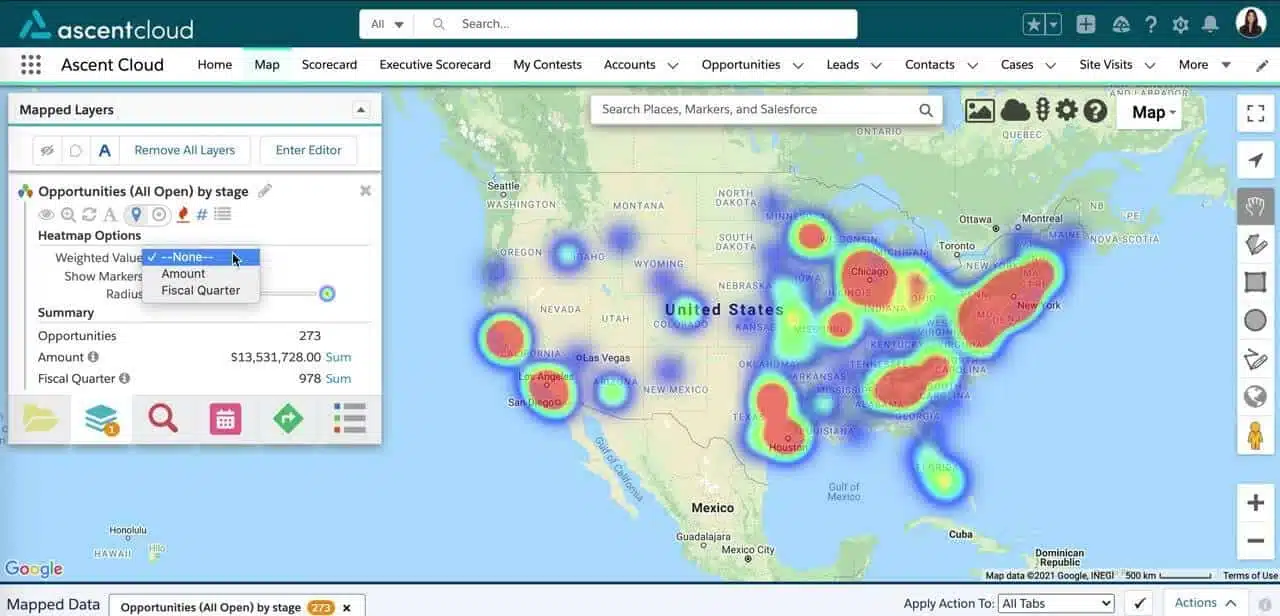Open the routes direction panel icon
The width and height of the screenshot is (1280, 616).
(x=288, y=418)
